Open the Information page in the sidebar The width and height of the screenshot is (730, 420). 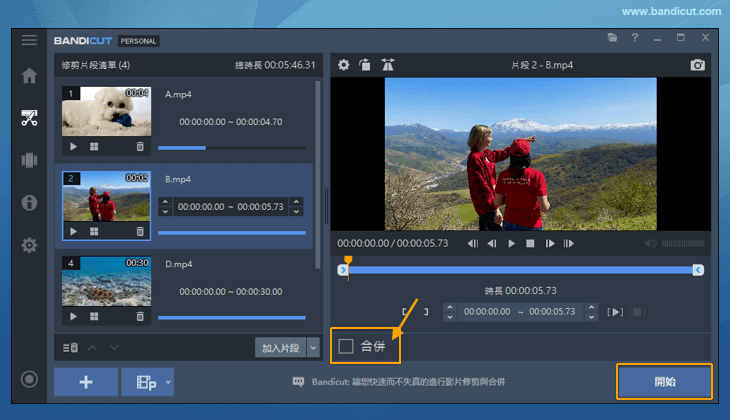pyautogui.click(x=29, y=203)
